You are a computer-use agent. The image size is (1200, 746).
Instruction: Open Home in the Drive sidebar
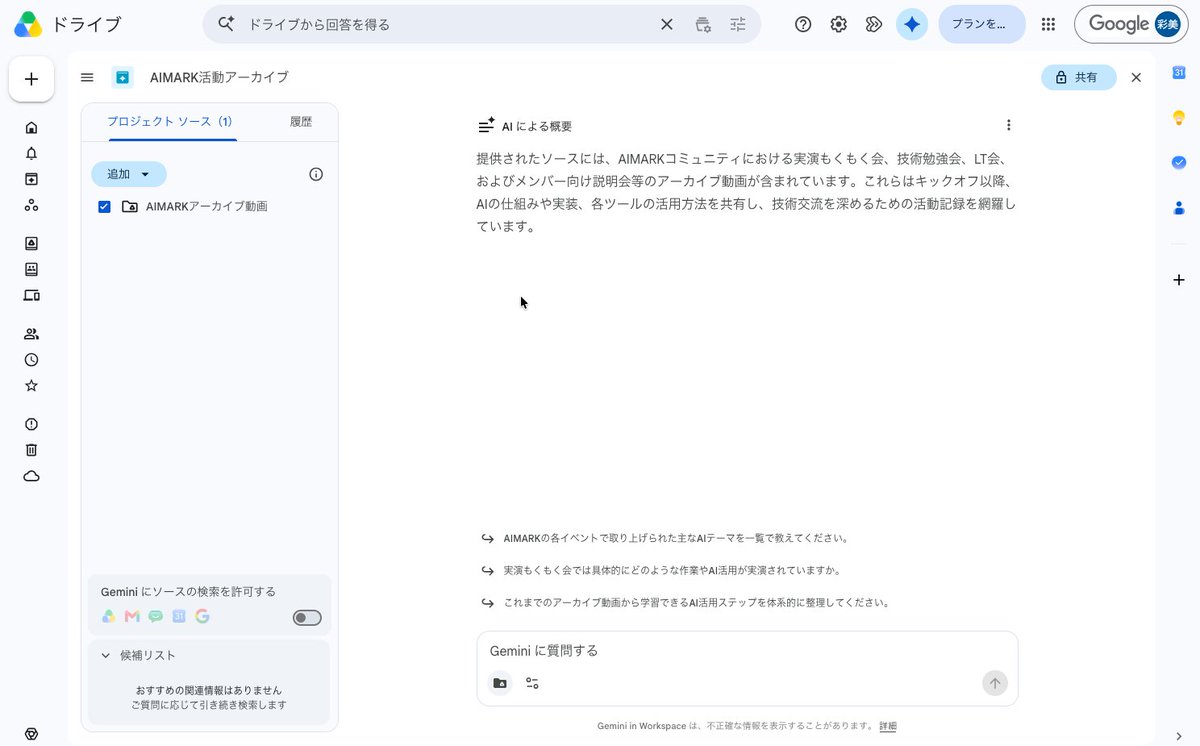coord(31,127)
